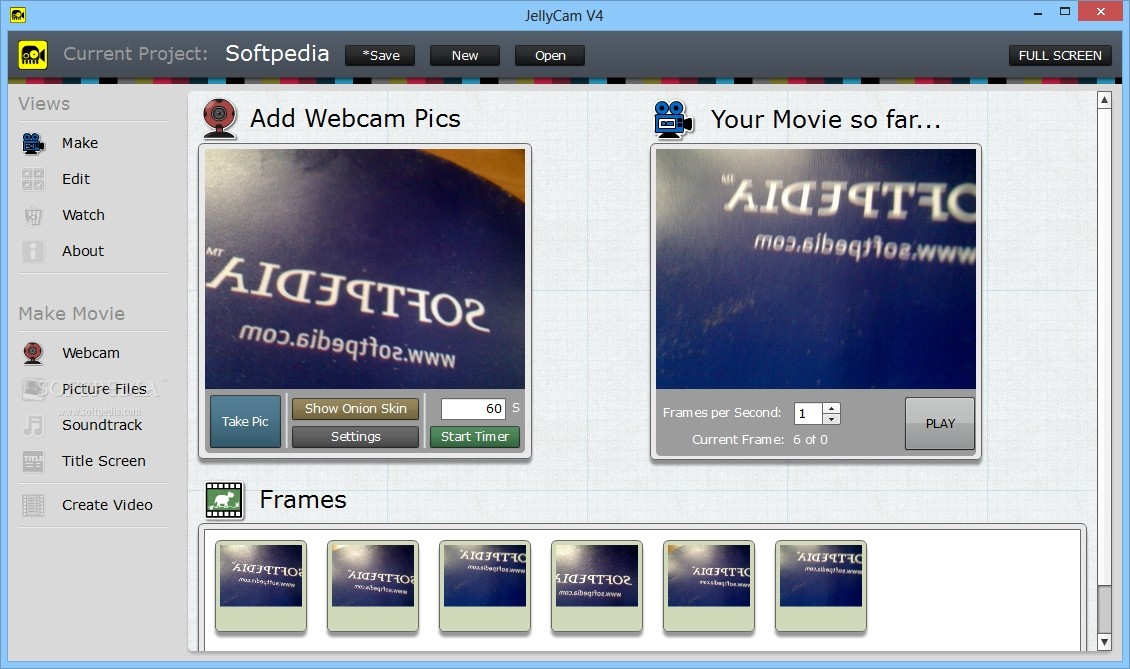Image resolution: width=1130 pixels, height=669 pixels.
Task: Open the Create Video section
Action: 107,505
